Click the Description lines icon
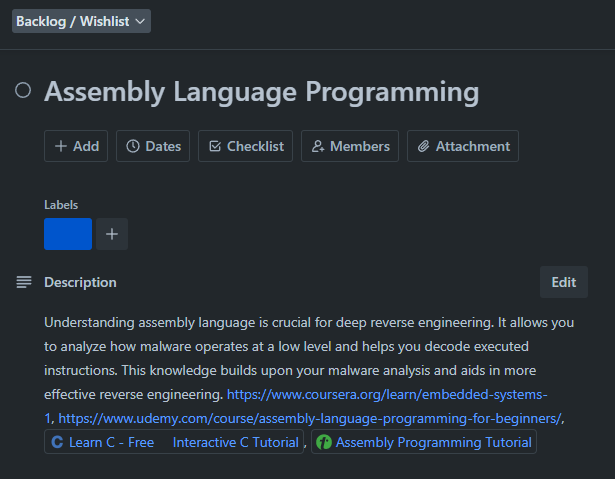 point(24,282)
